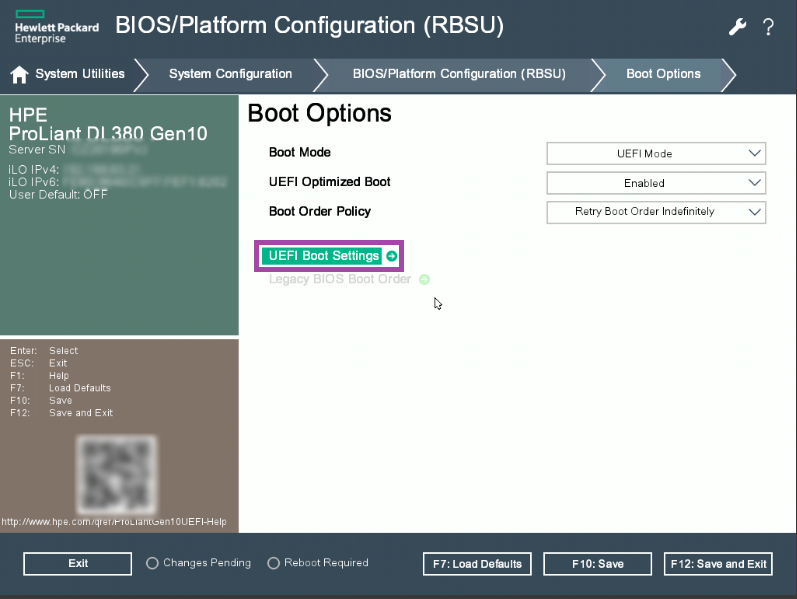Go to BIOS/Platform Configuration (RBSU) breadcrumb
The height and width of the screenshot is (599, 797).
[x=459, y=74]
